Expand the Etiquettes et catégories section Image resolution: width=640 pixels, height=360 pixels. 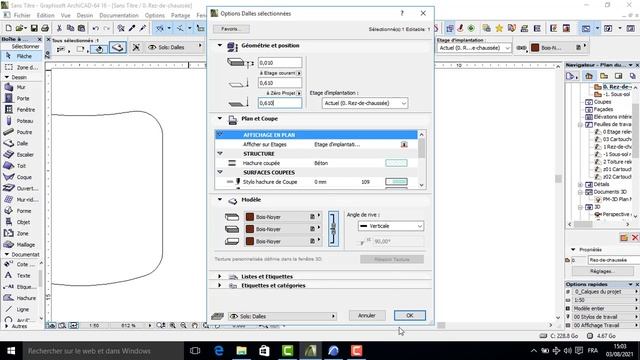220,285
